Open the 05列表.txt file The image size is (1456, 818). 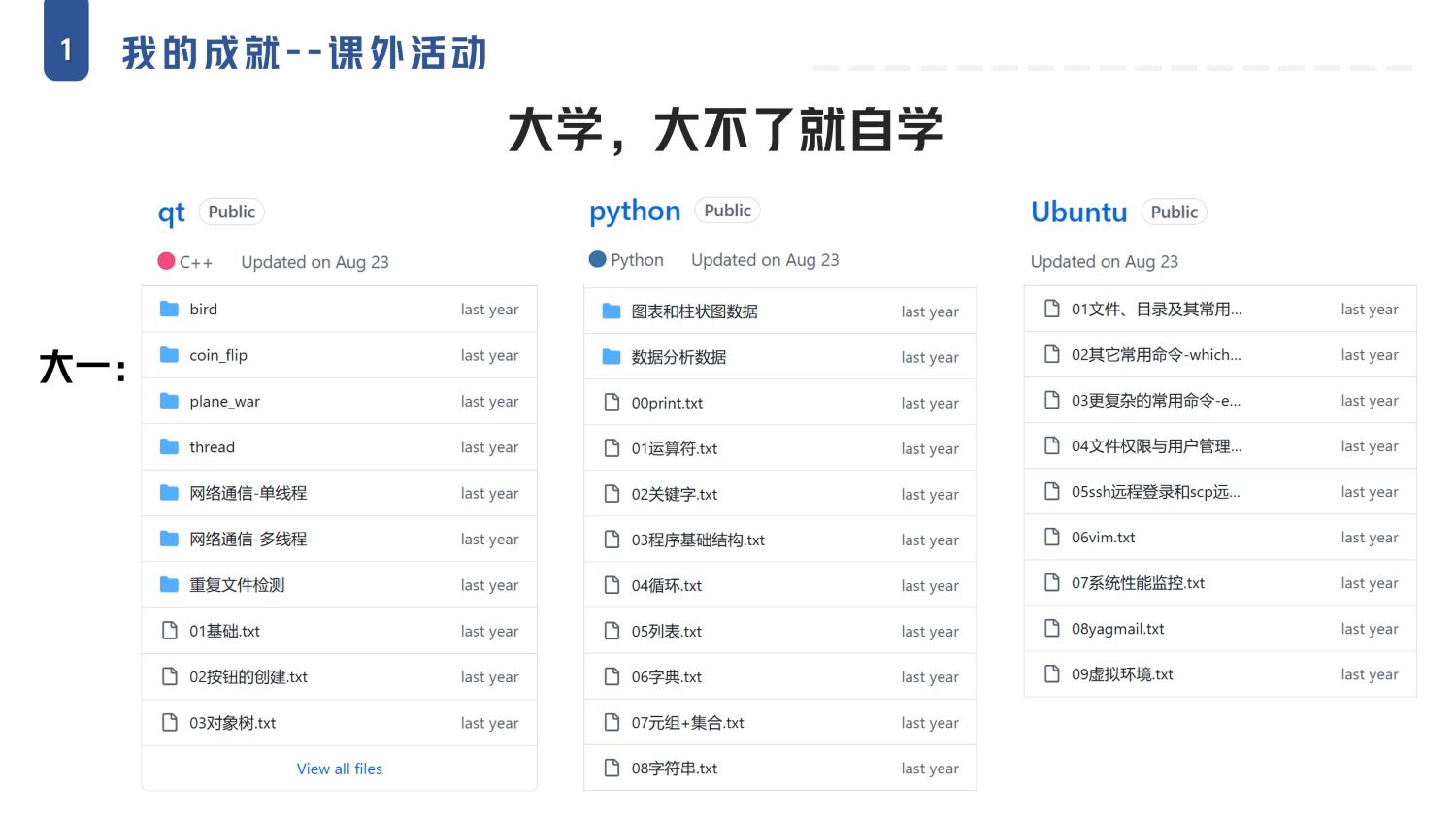(x=666, y=631)
